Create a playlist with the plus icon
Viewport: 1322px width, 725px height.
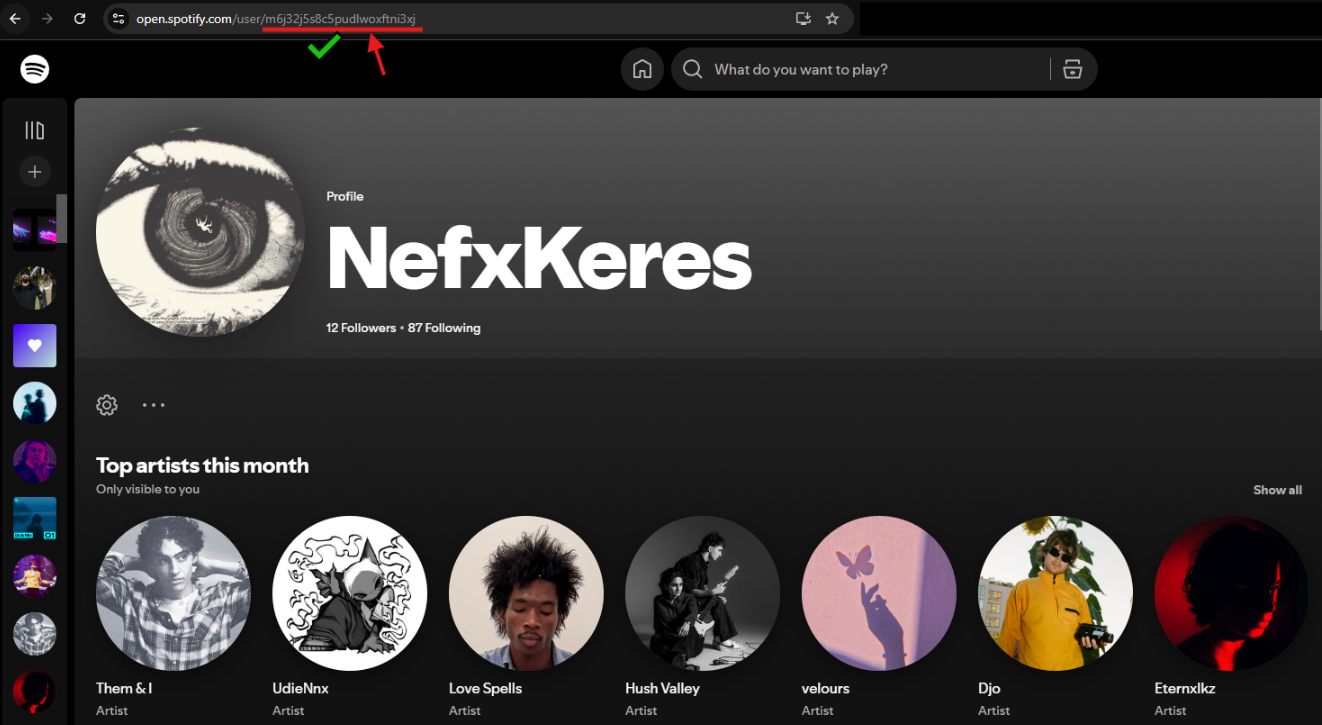pos(35,172)
